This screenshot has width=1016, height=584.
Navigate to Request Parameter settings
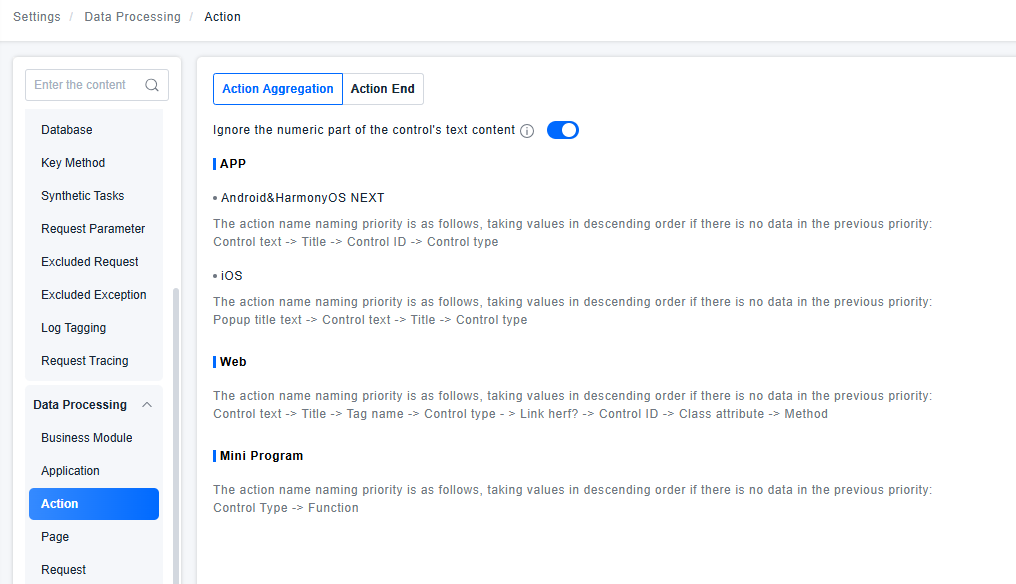[x=93, y=229]
